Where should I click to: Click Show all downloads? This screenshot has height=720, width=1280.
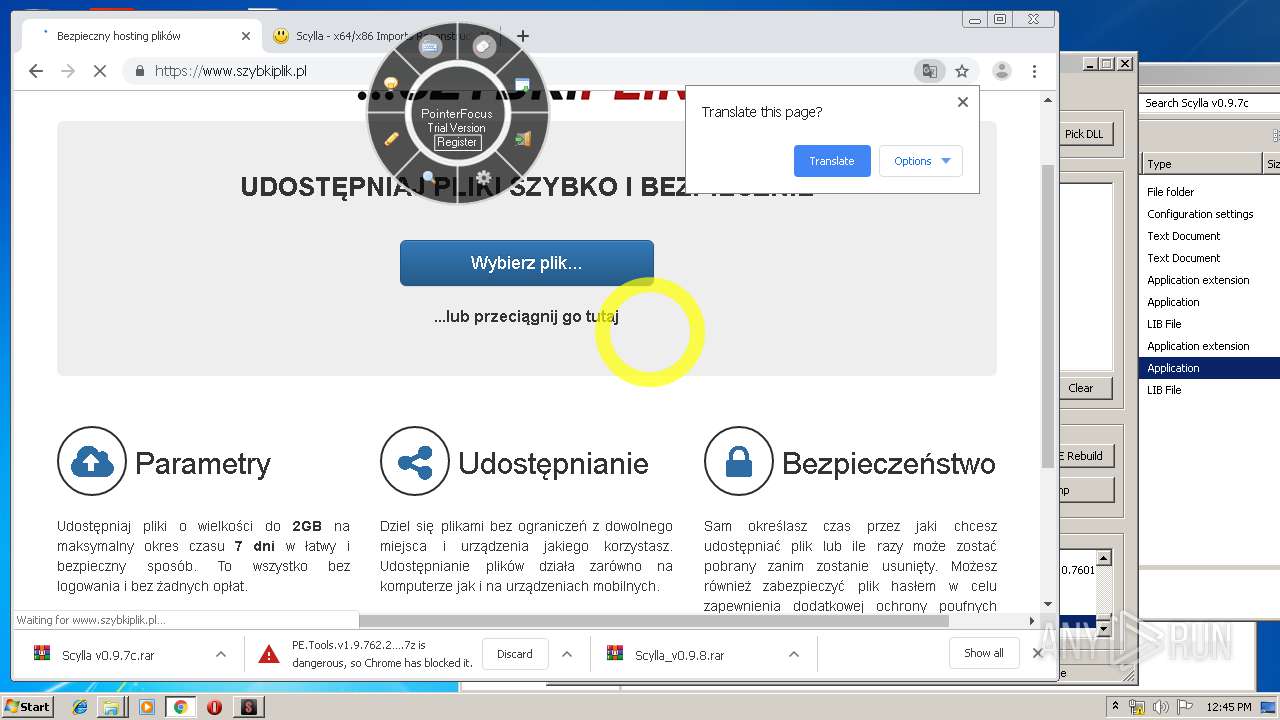[x=984, y=653]
